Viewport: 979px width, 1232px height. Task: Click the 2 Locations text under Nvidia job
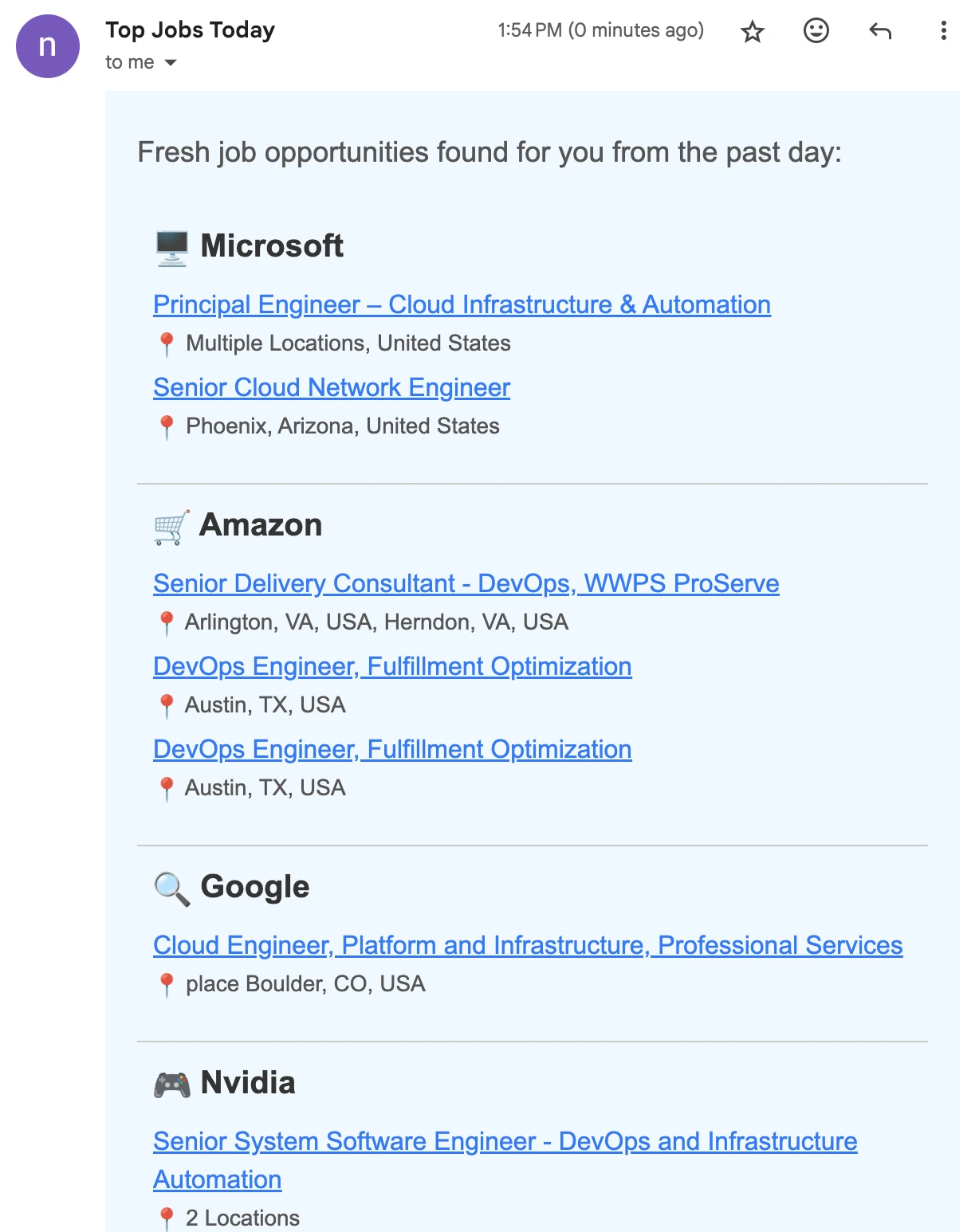pos(242,1218)
